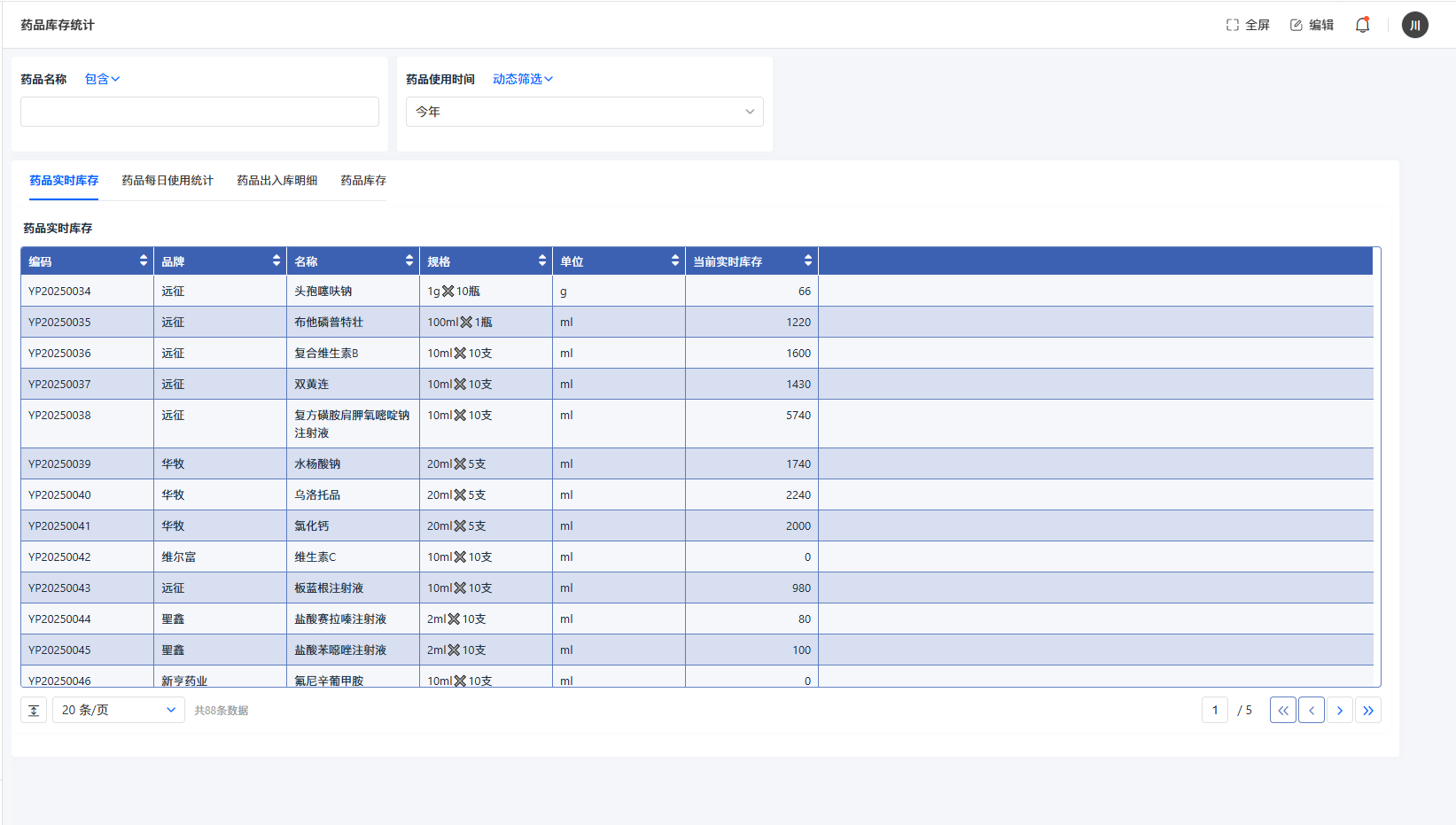The image size is (1456, 825).
Task: Switch to the 药品出入库明细 tab
Action: point(276,180)
